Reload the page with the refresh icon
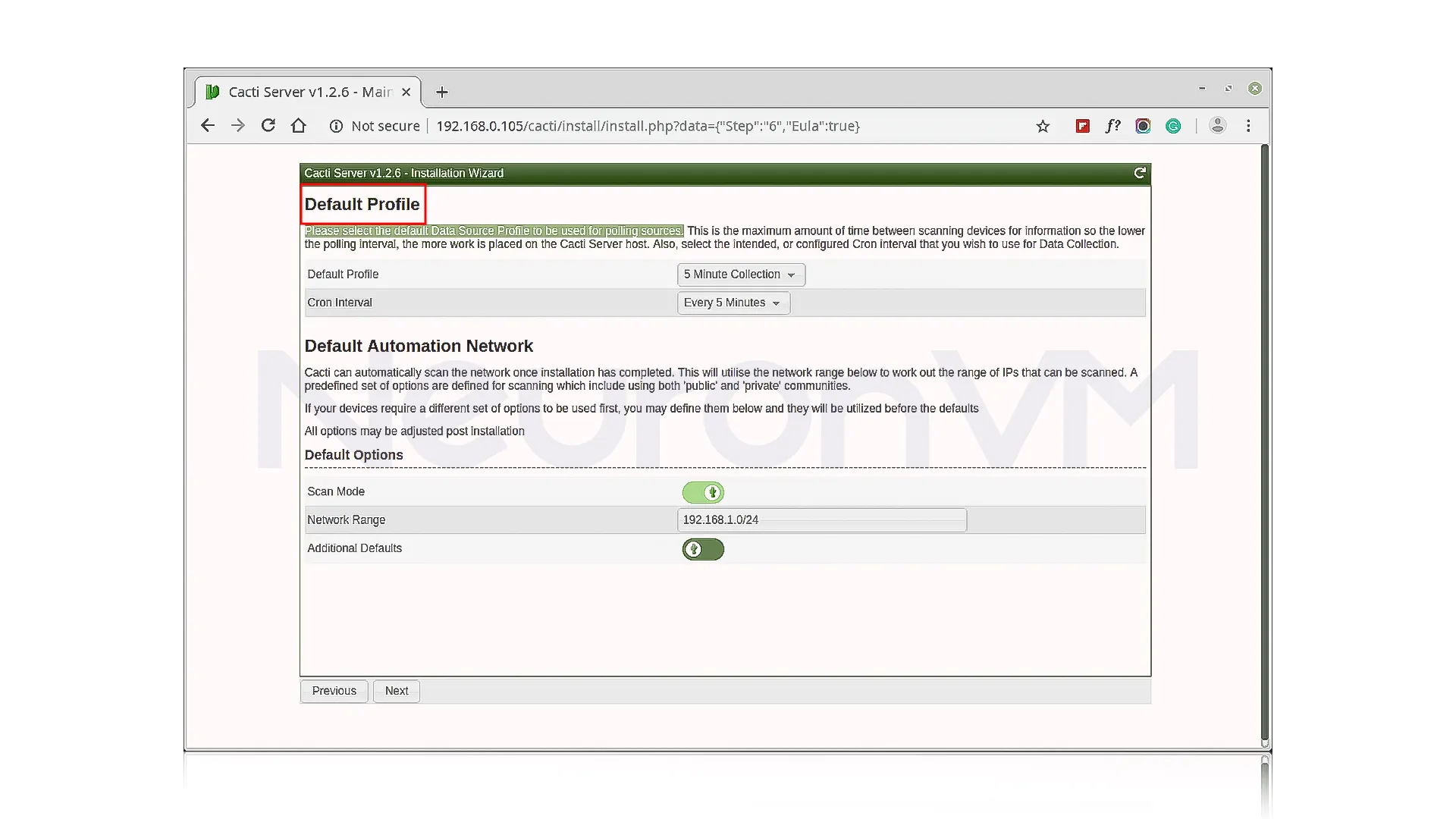Screen dimensions: 1456x819 coord(268,126)
